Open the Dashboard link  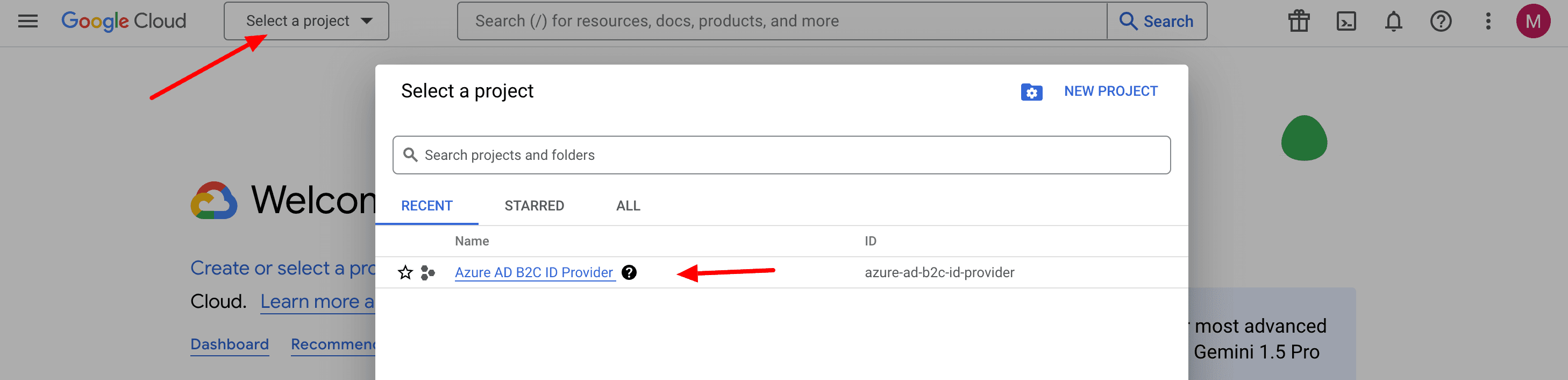(x=230, y=344)
